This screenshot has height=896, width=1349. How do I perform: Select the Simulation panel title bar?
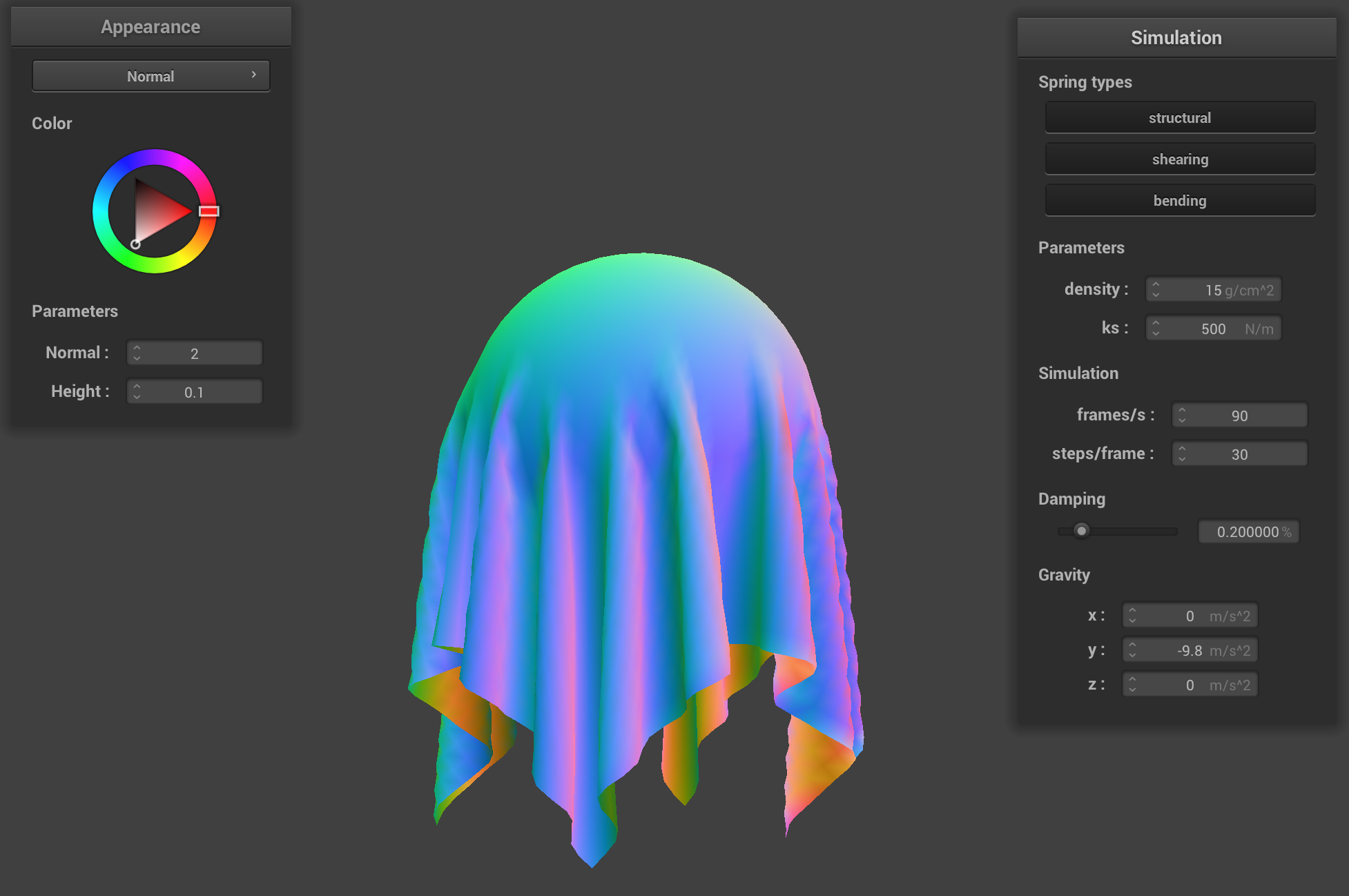(x=1176, y=38)
